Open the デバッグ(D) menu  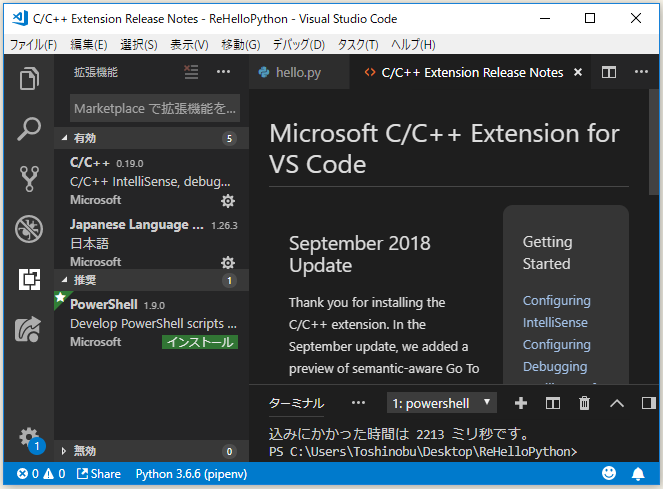point(299,44)
